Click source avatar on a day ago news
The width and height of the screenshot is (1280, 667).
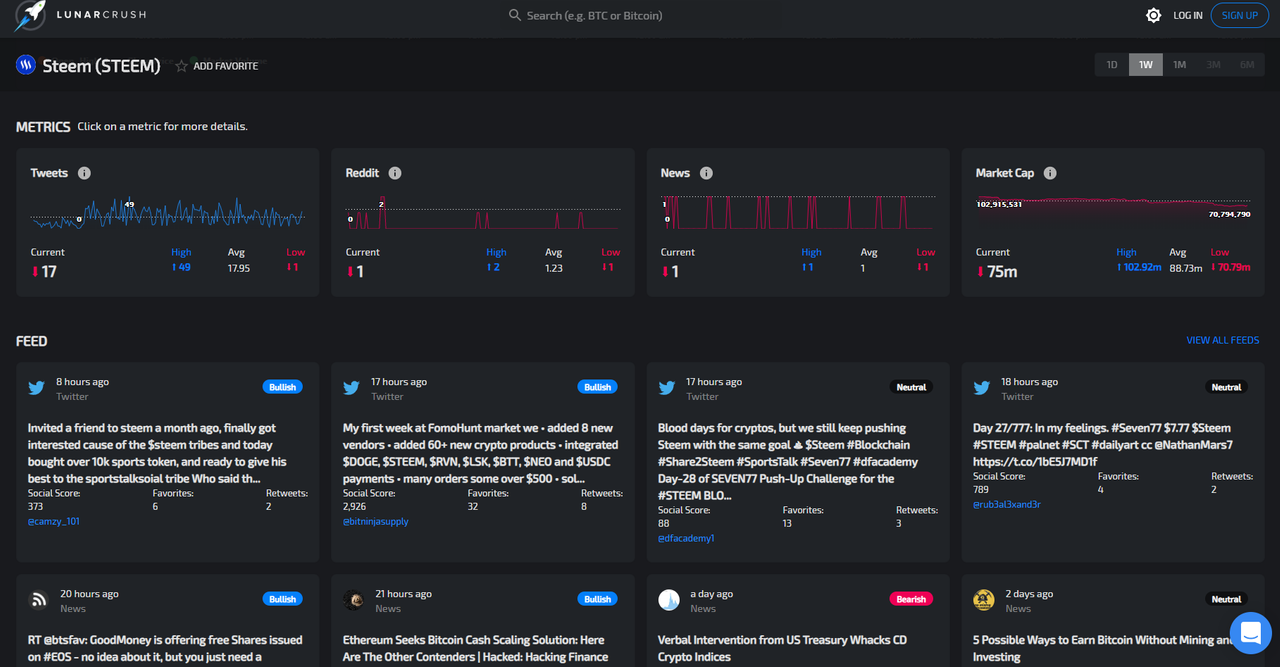coord(669,600)
